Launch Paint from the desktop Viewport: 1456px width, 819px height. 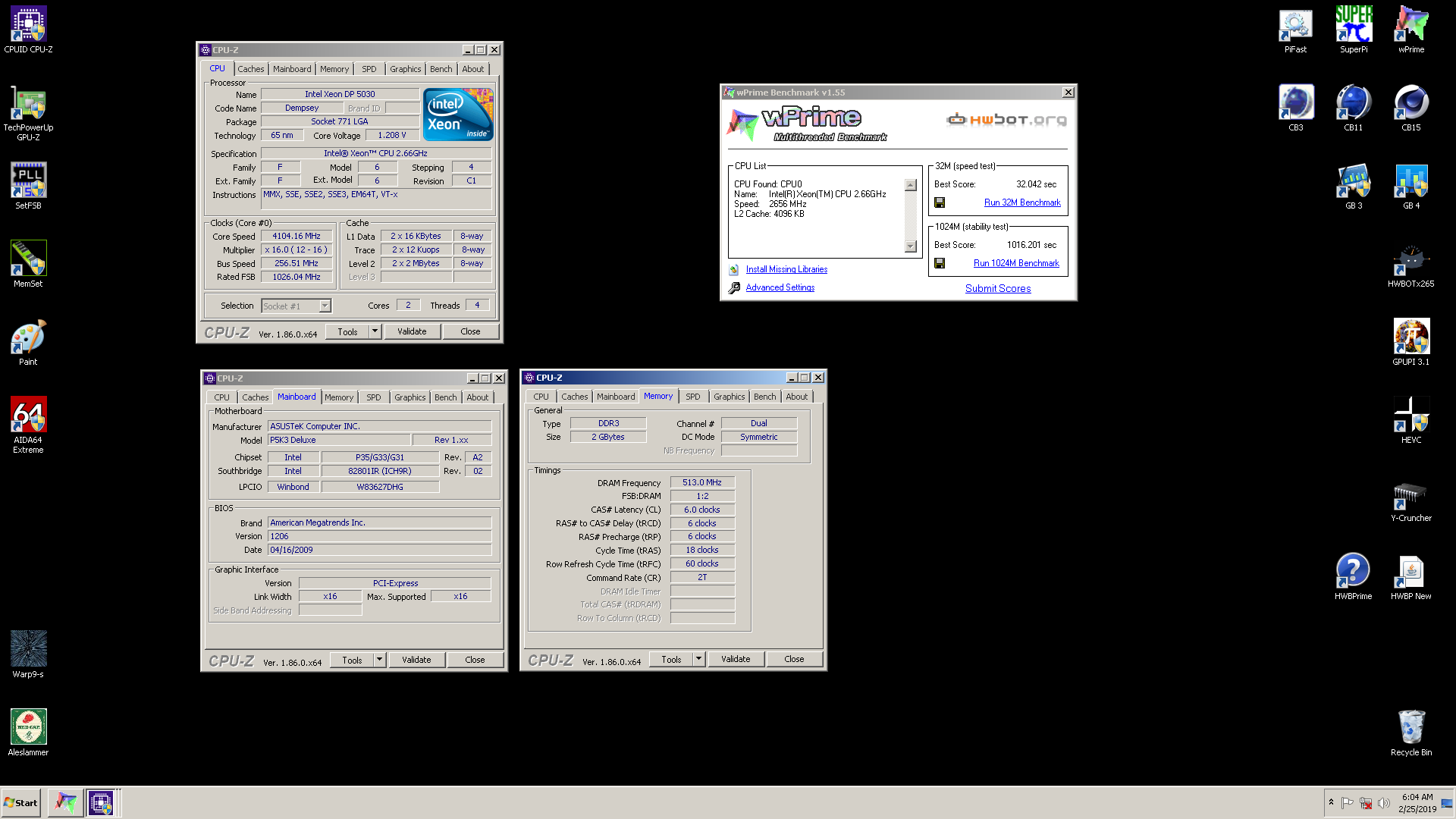(28, 342)
